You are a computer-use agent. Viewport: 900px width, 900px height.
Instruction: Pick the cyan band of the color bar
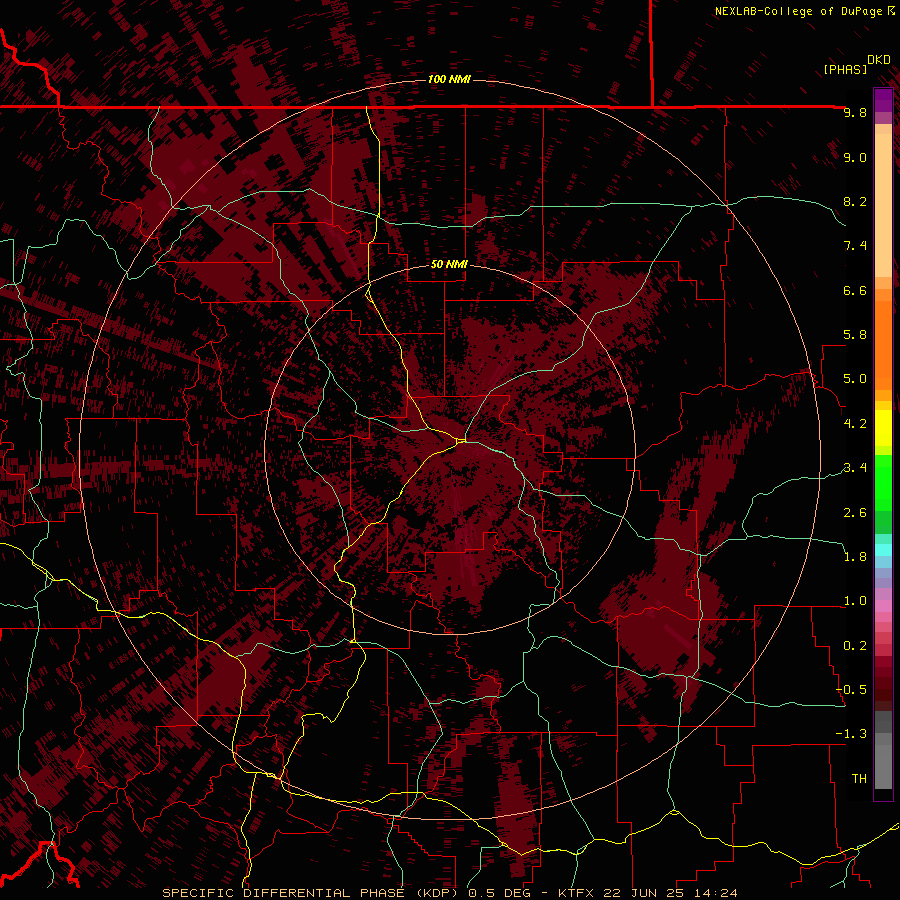click(x=883, y=550)
